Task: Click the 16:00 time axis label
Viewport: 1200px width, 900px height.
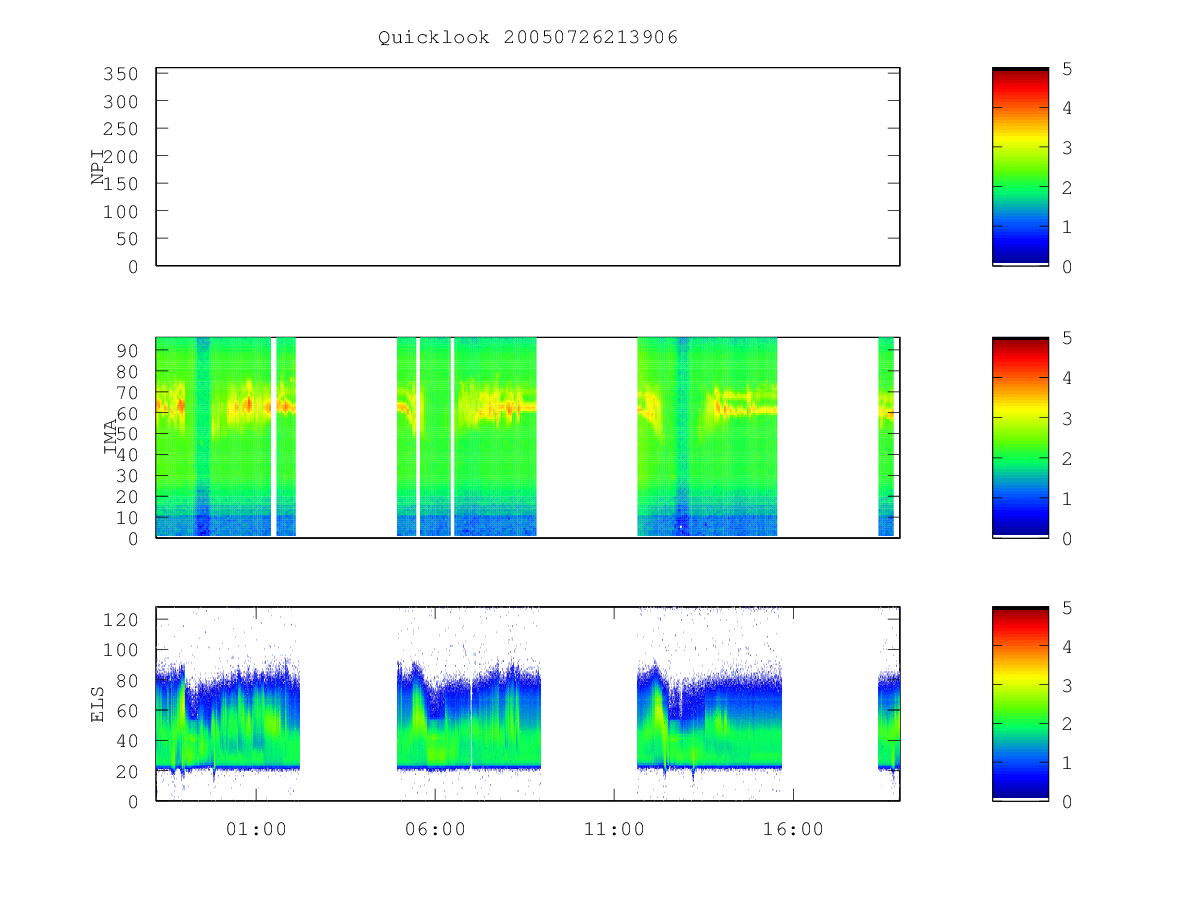Action: (x=794, y=829)
